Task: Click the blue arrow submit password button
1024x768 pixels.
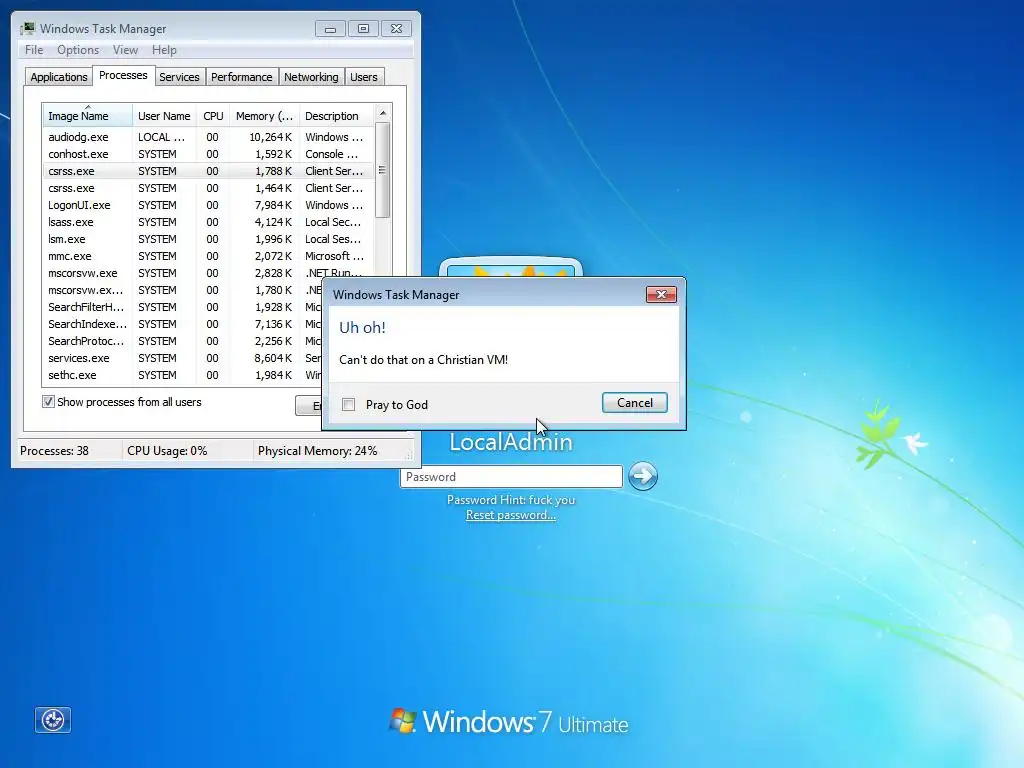Action: 643,475
